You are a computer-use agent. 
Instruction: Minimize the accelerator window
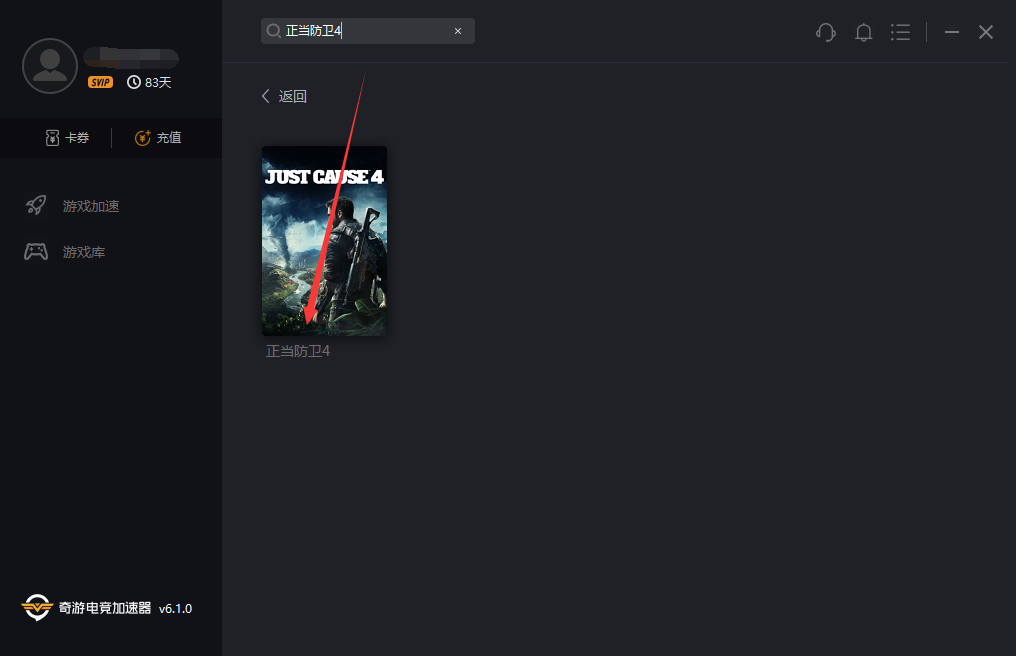click(951, 32)
